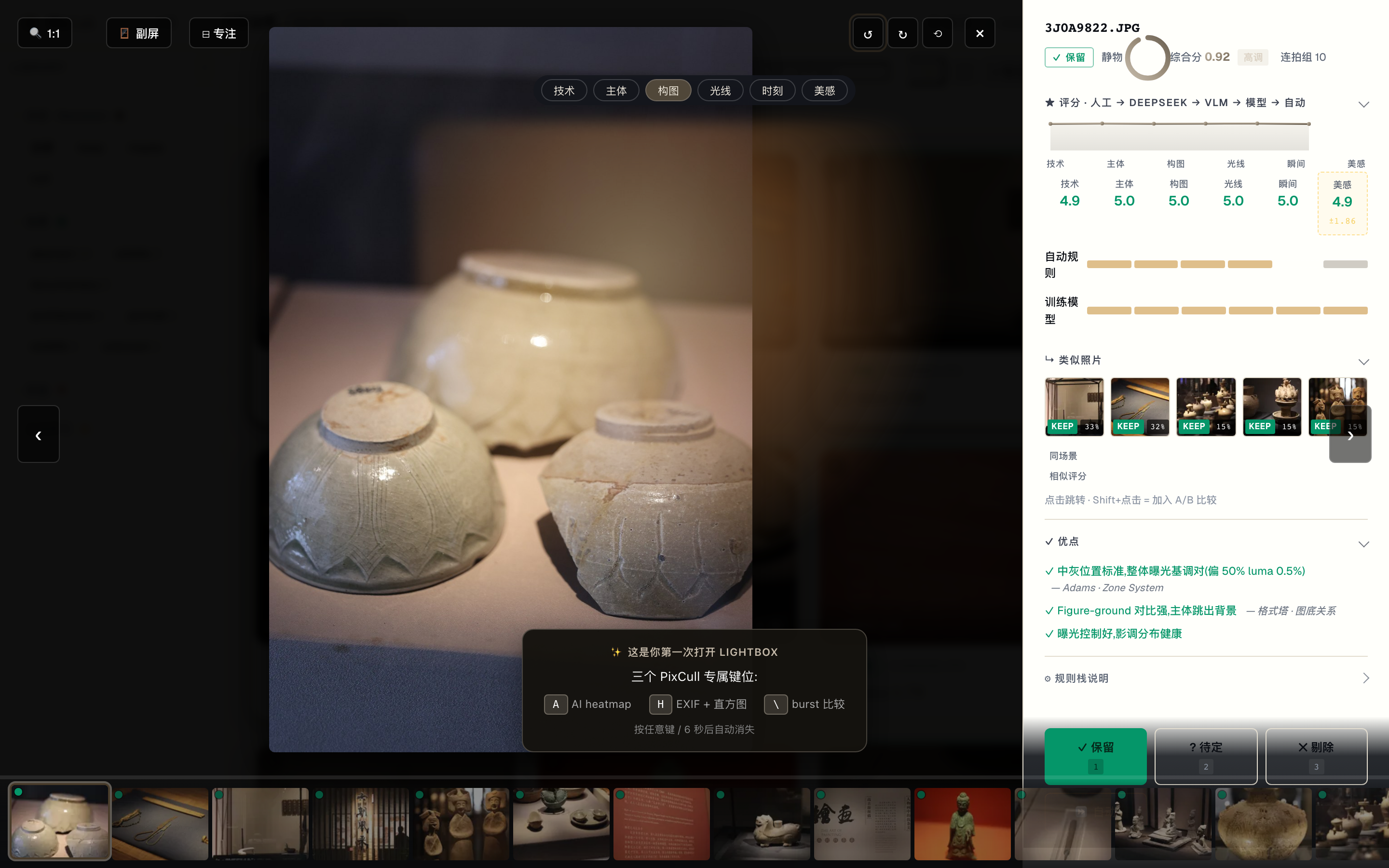Click the 曝光控制好 advantage line

tap(1114, 633)
